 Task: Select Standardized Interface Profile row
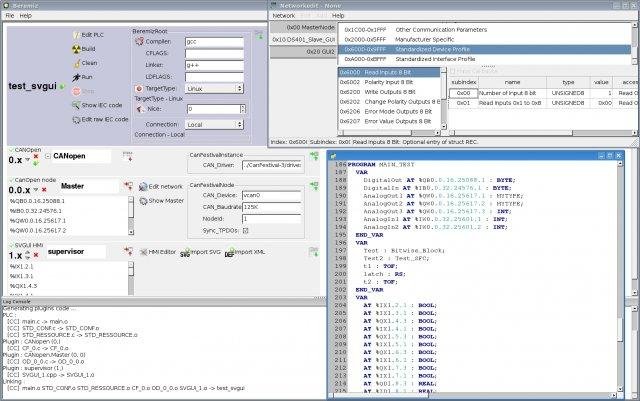[x=484, y=59]
